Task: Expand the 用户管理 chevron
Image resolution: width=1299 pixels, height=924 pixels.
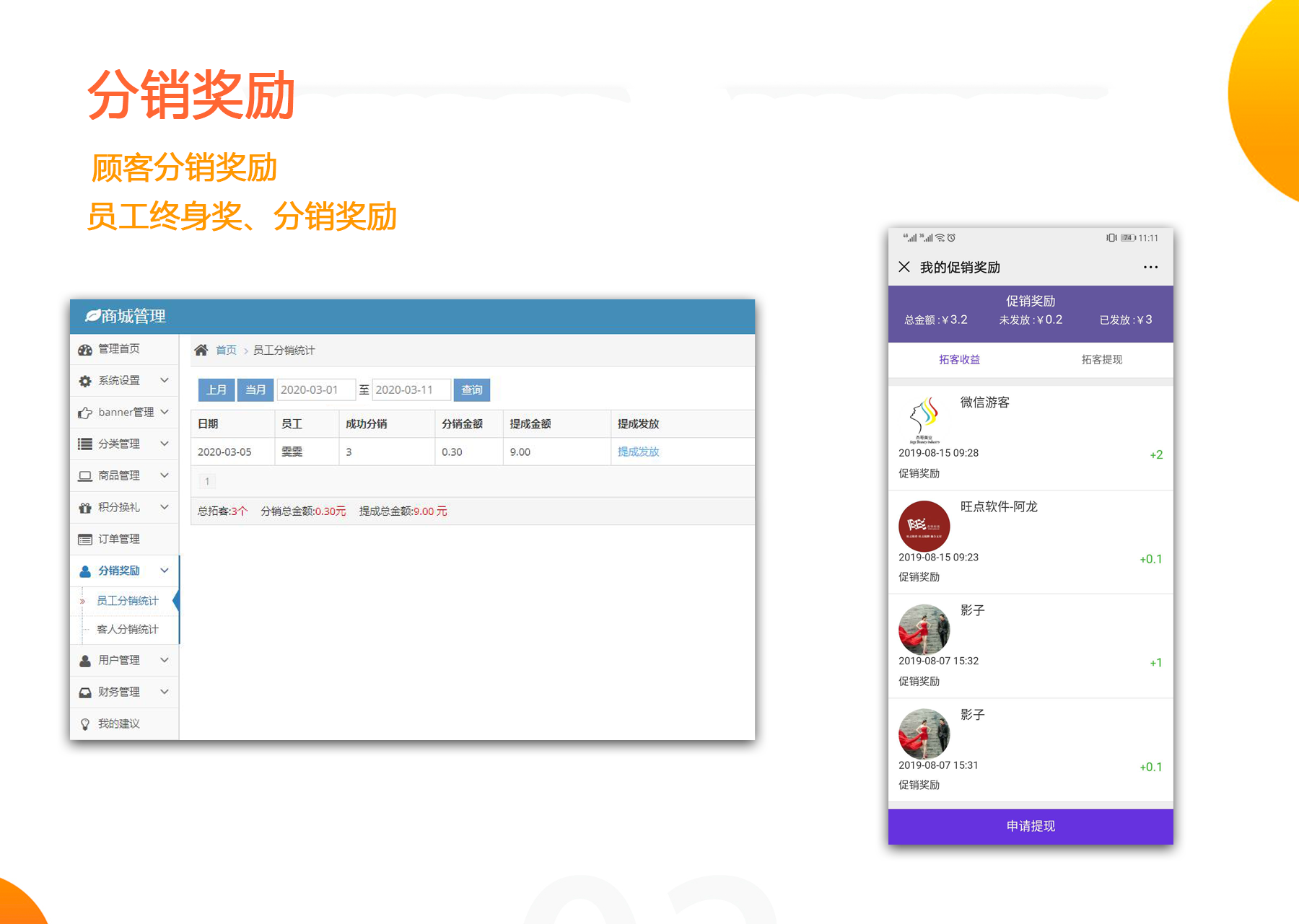Action: tap(165, 660)
